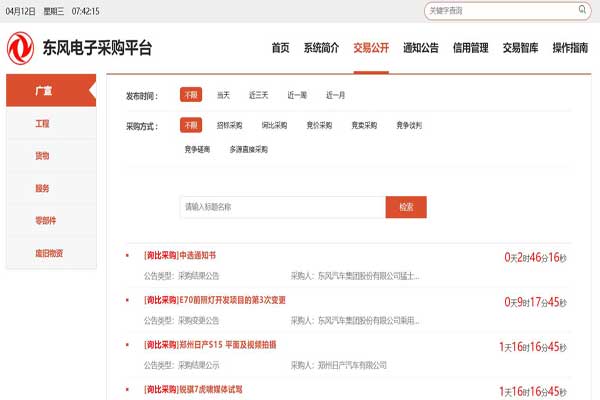Filter procurement method by 竞价采购

coord(319,125)
